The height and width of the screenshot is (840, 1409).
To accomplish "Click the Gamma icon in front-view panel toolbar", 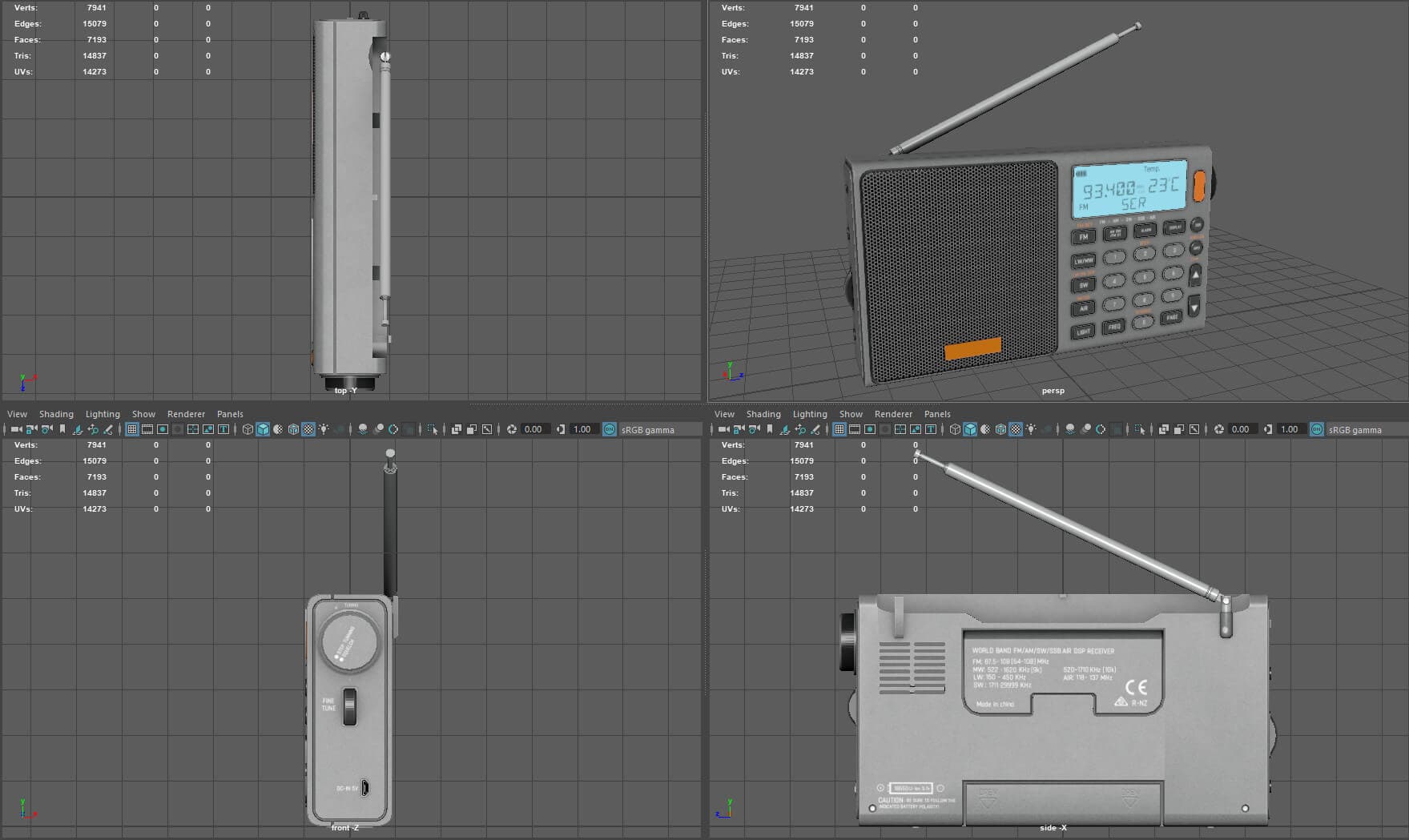I will pos(561,429).
